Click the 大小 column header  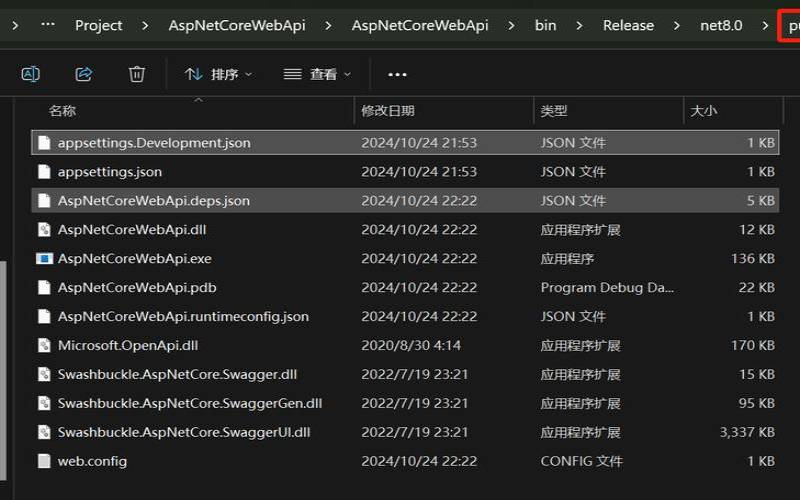click(x=704, y=111)
